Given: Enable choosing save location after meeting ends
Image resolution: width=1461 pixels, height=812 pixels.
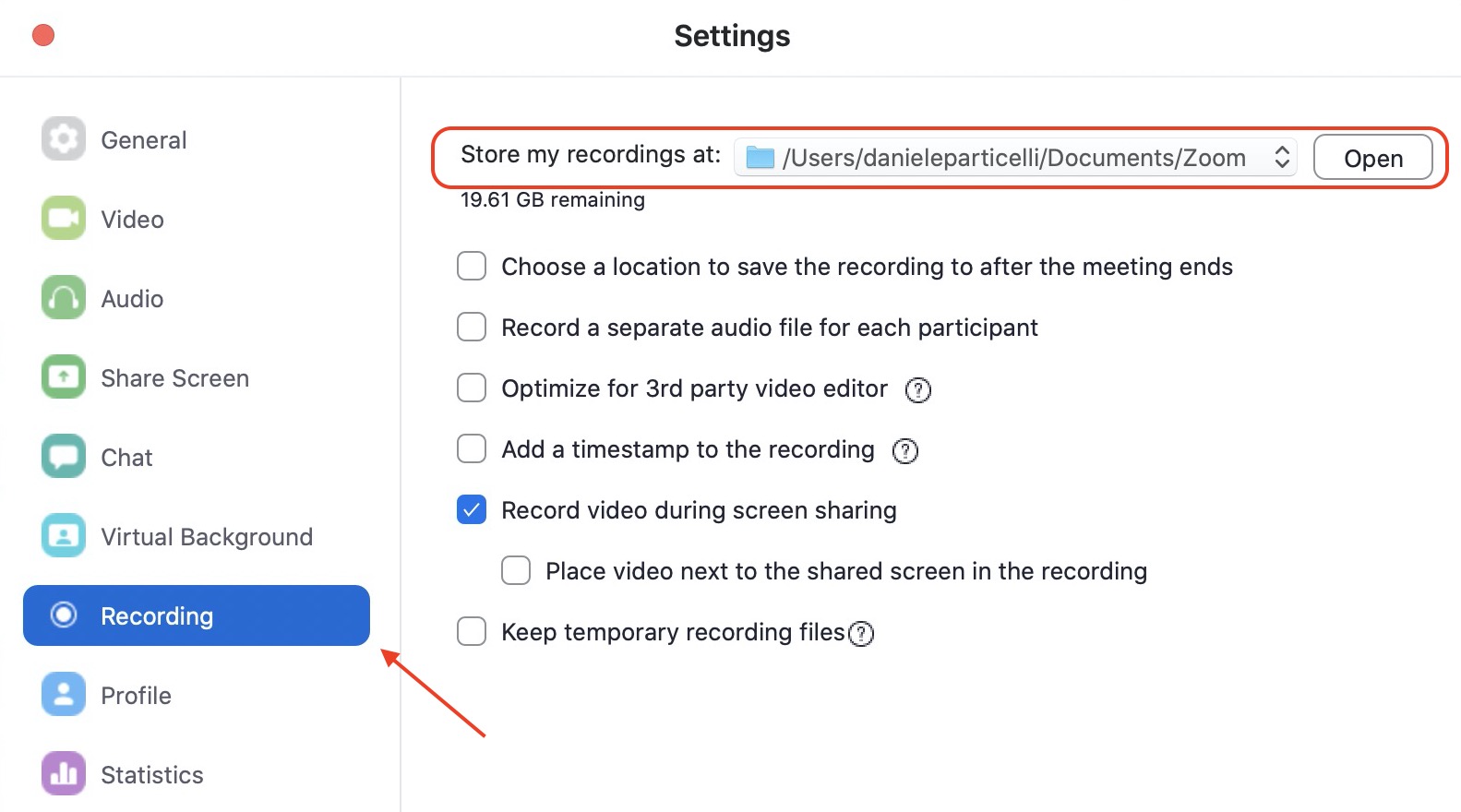Looking at the screenshot, I should tap(472, 266).
